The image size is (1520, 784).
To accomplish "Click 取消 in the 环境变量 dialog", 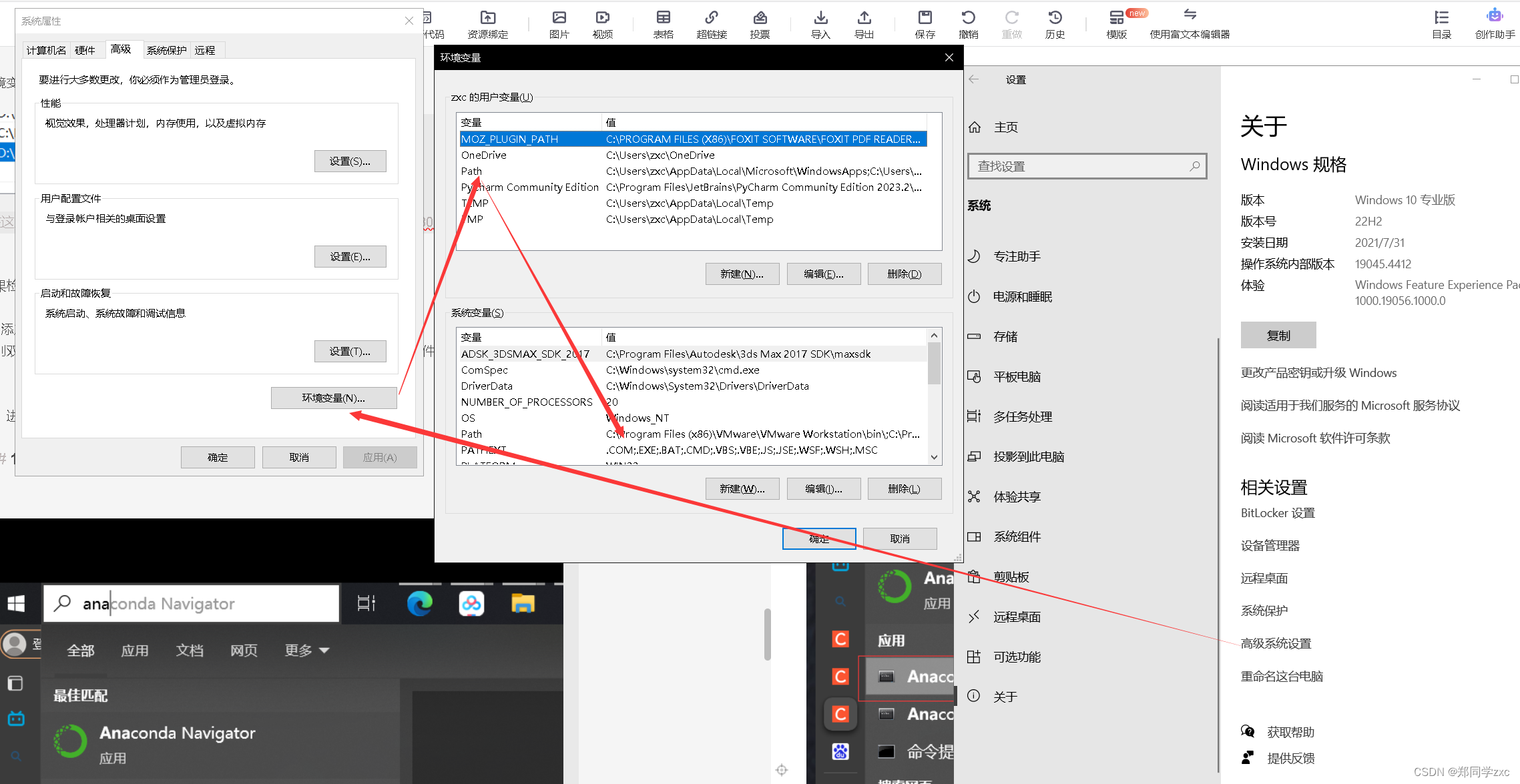I will coord(900,539).
